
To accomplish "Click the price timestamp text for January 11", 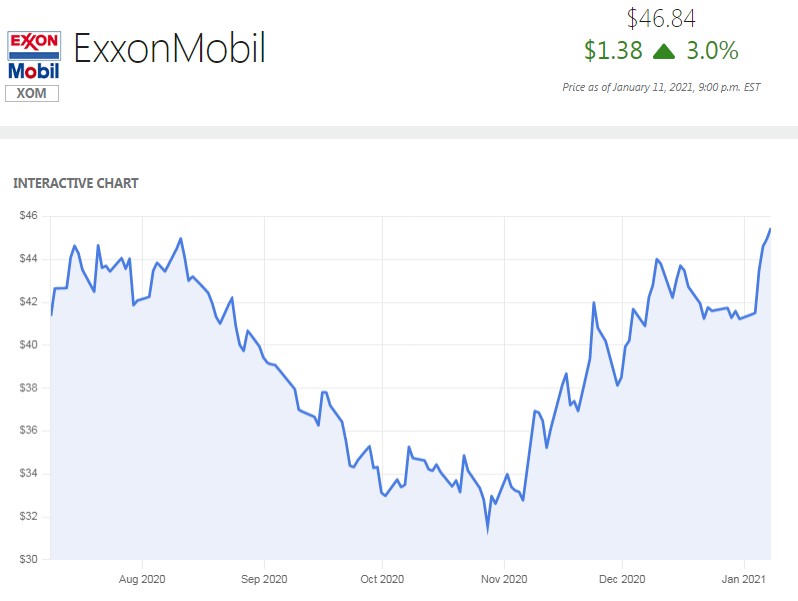I will [661, 87].
